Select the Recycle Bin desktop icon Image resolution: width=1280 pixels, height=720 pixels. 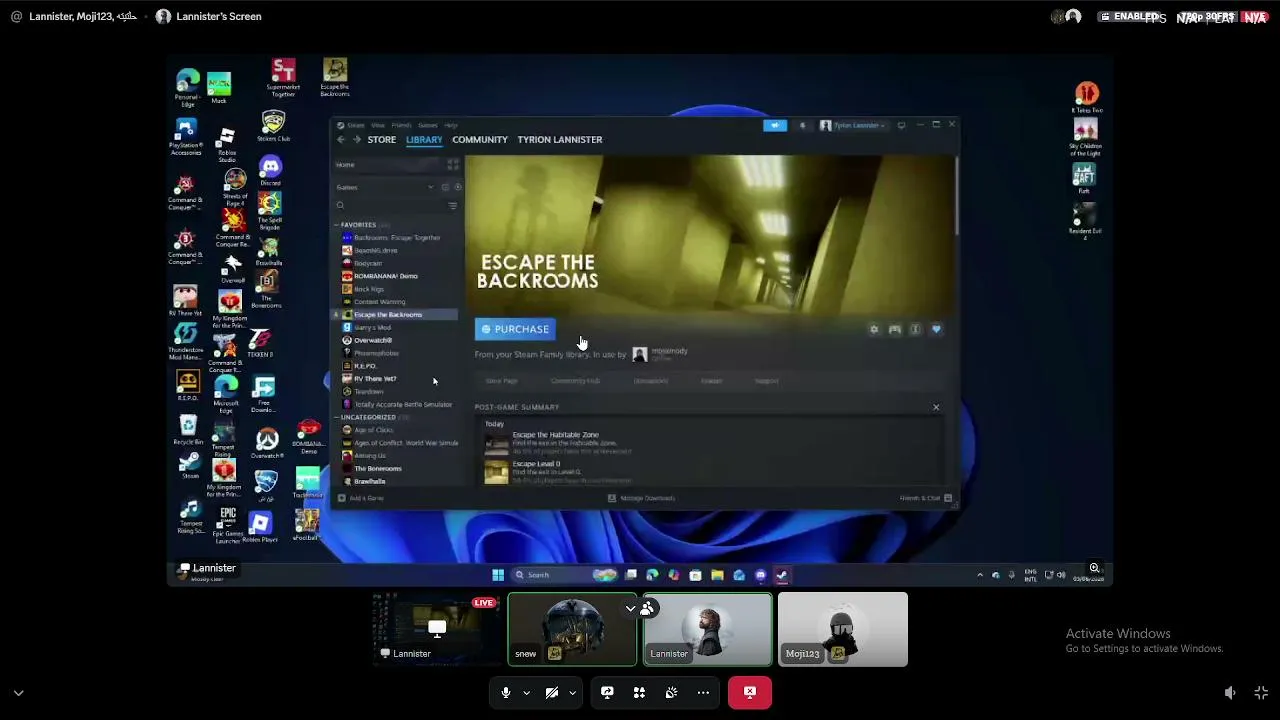[188, 431]
